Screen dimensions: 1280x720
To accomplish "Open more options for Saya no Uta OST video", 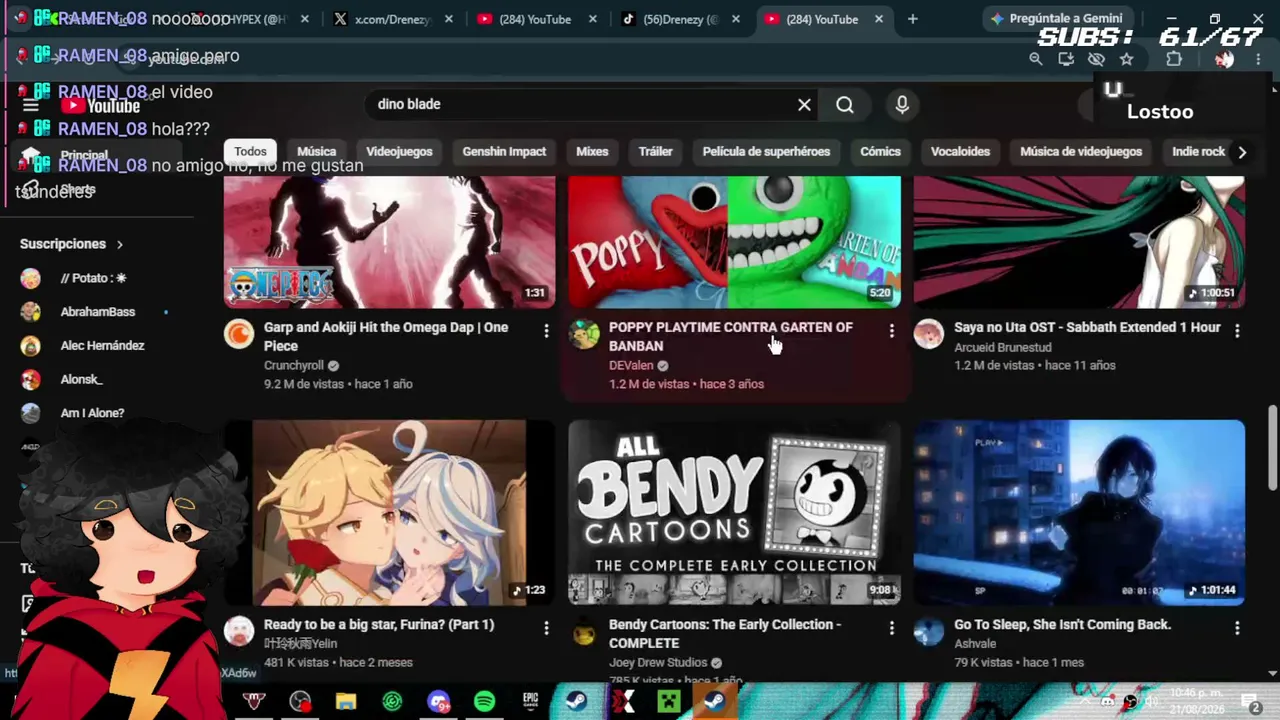I will (x=1237, y=330).
